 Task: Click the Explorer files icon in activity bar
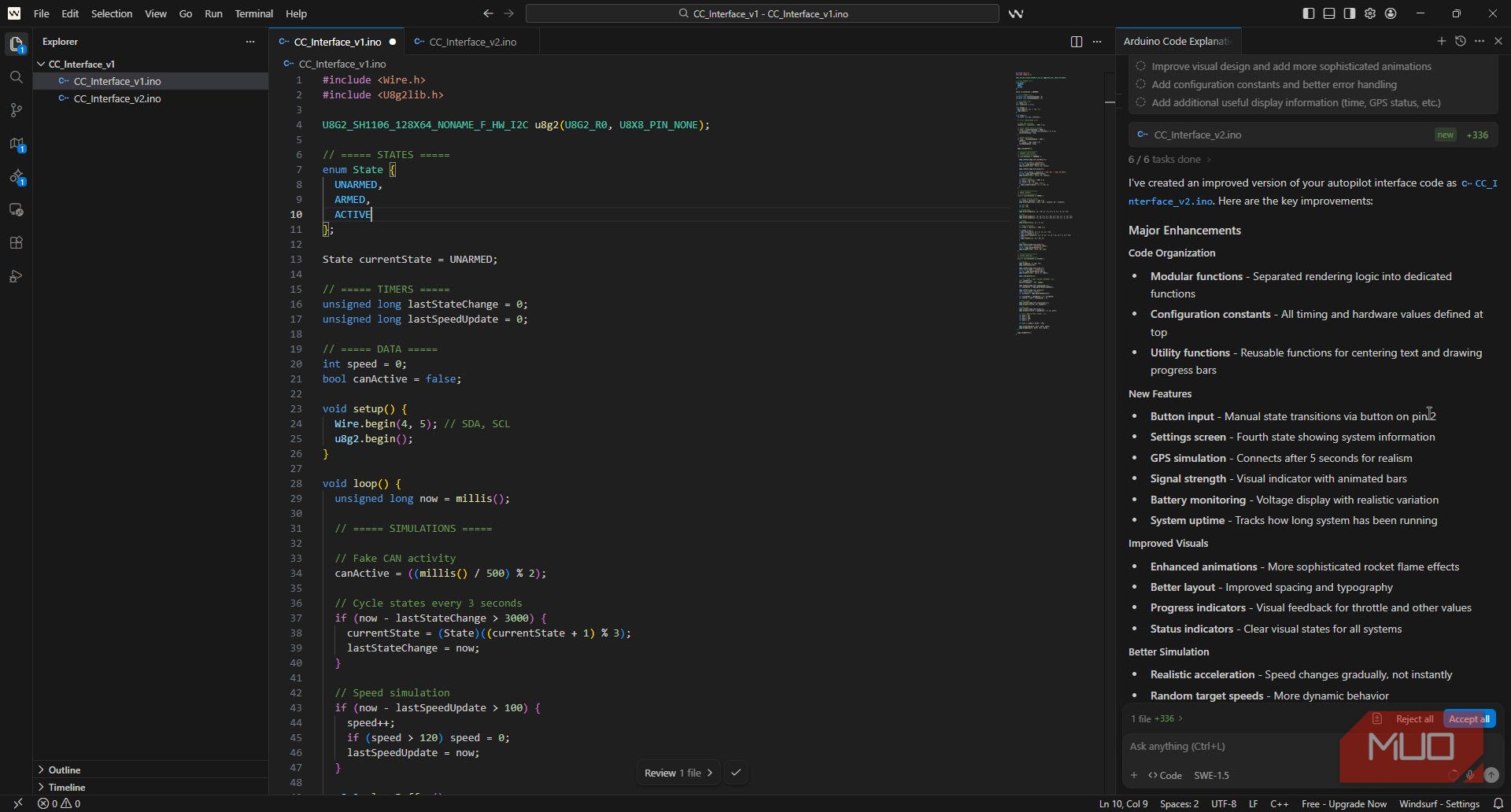click(16, 44)
